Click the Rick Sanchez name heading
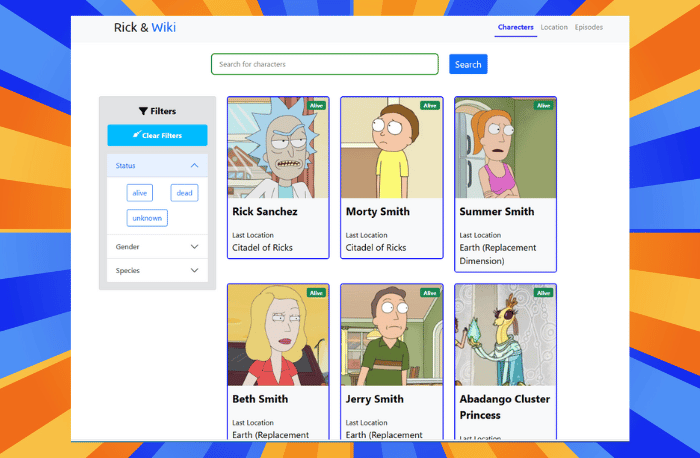Image resolution: width=700 pixels, height=458 pixels. click(x=265, y=212)
